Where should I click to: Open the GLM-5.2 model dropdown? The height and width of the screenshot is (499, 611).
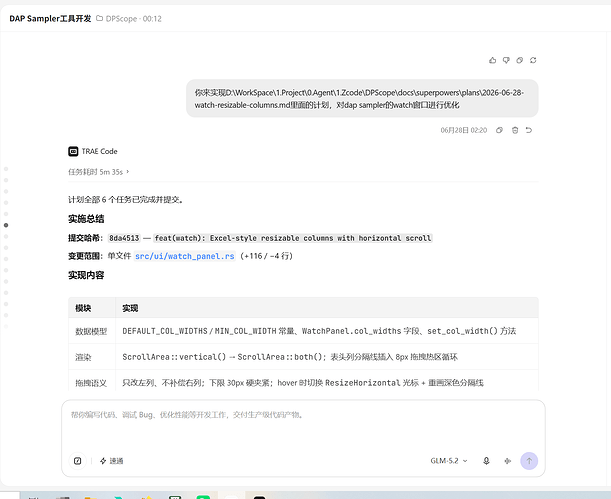tap(449, 461)
